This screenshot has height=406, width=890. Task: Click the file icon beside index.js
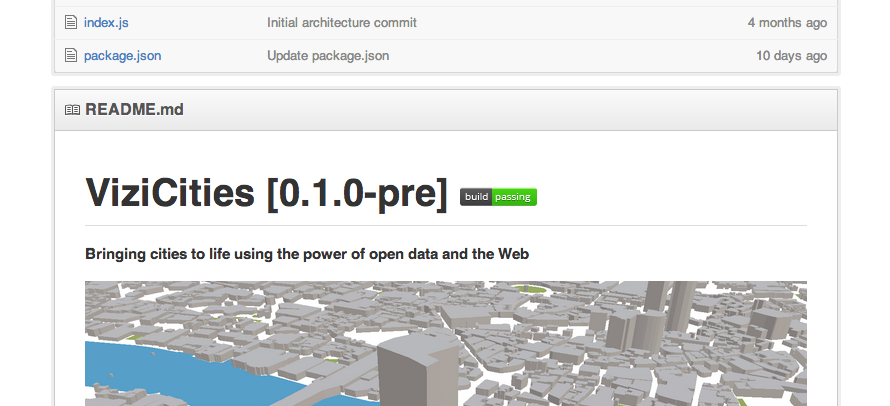pyautogui.click(x=71, y=23)
